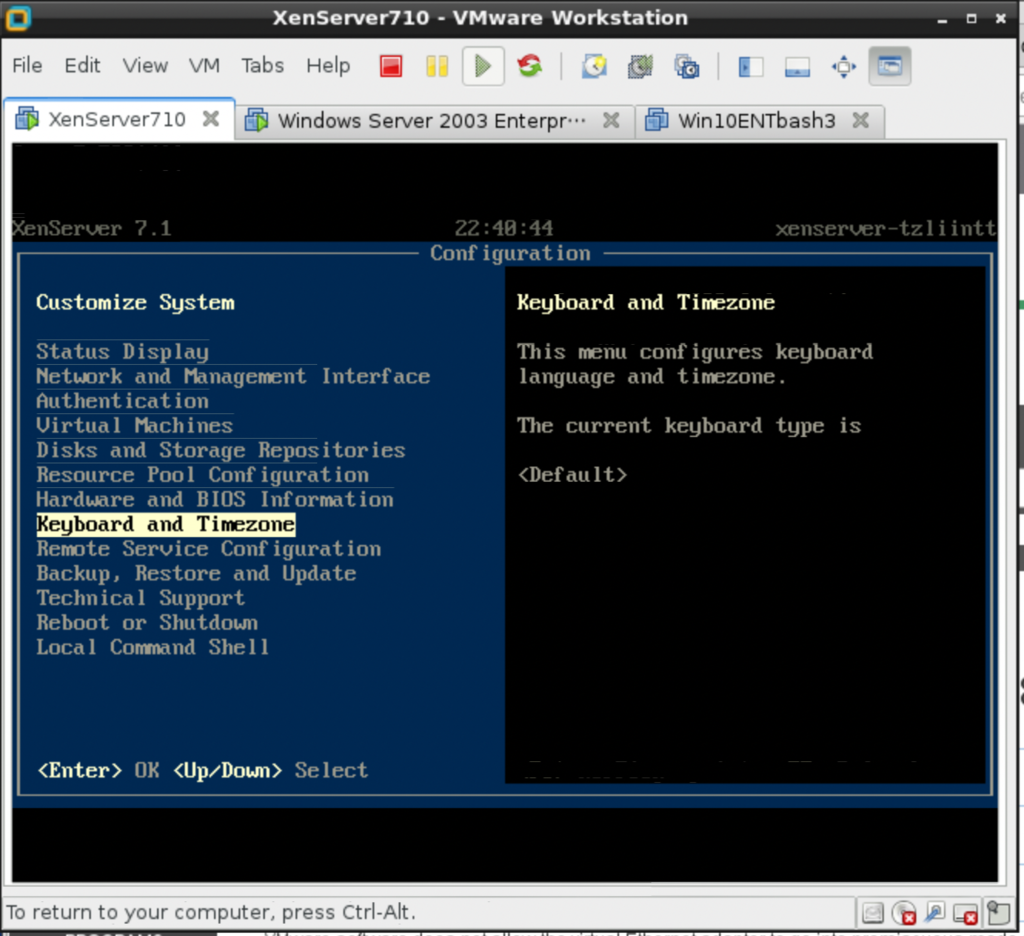Screen dimensions: 1024x936
Task: Open the Tabs menu
Action: point(263,65)
